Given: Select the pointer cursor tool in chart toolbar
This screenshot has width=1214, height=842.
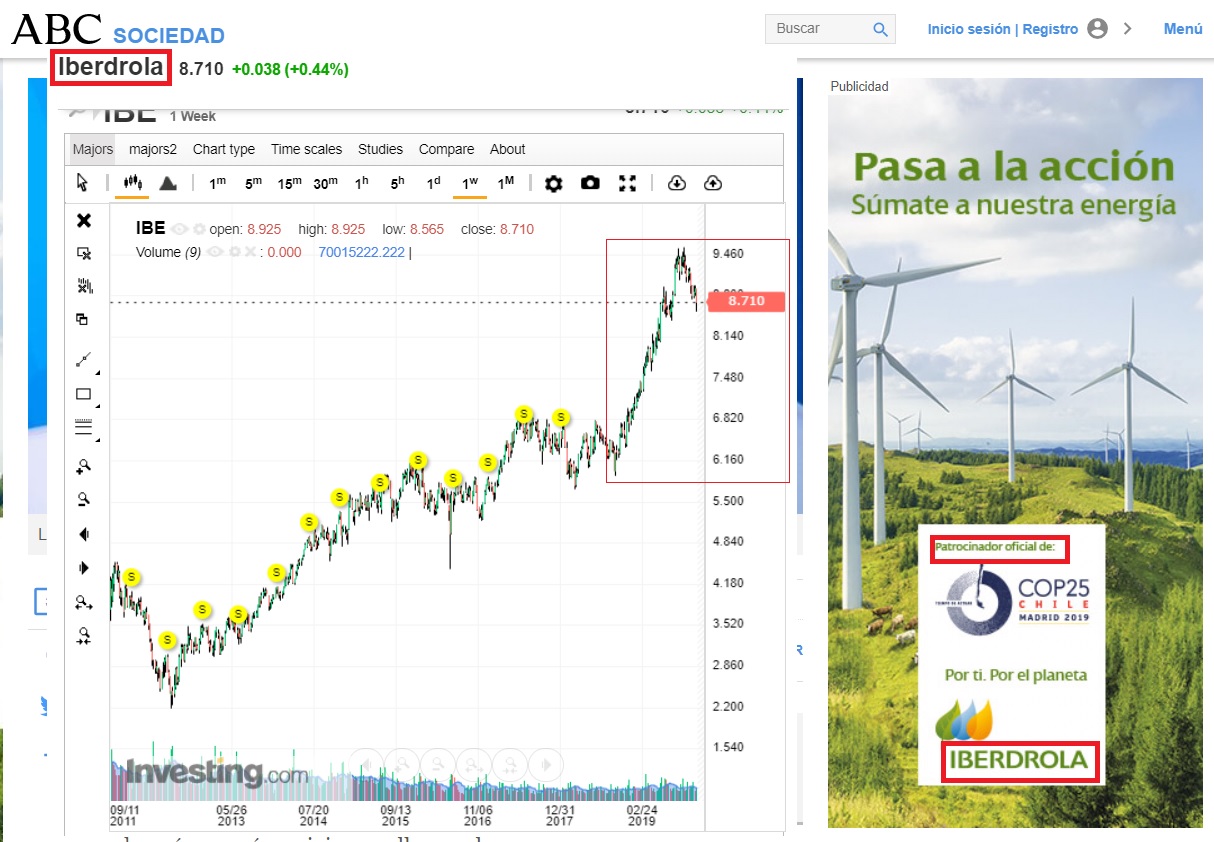Looking at the screenshot, I should (83, 183).
